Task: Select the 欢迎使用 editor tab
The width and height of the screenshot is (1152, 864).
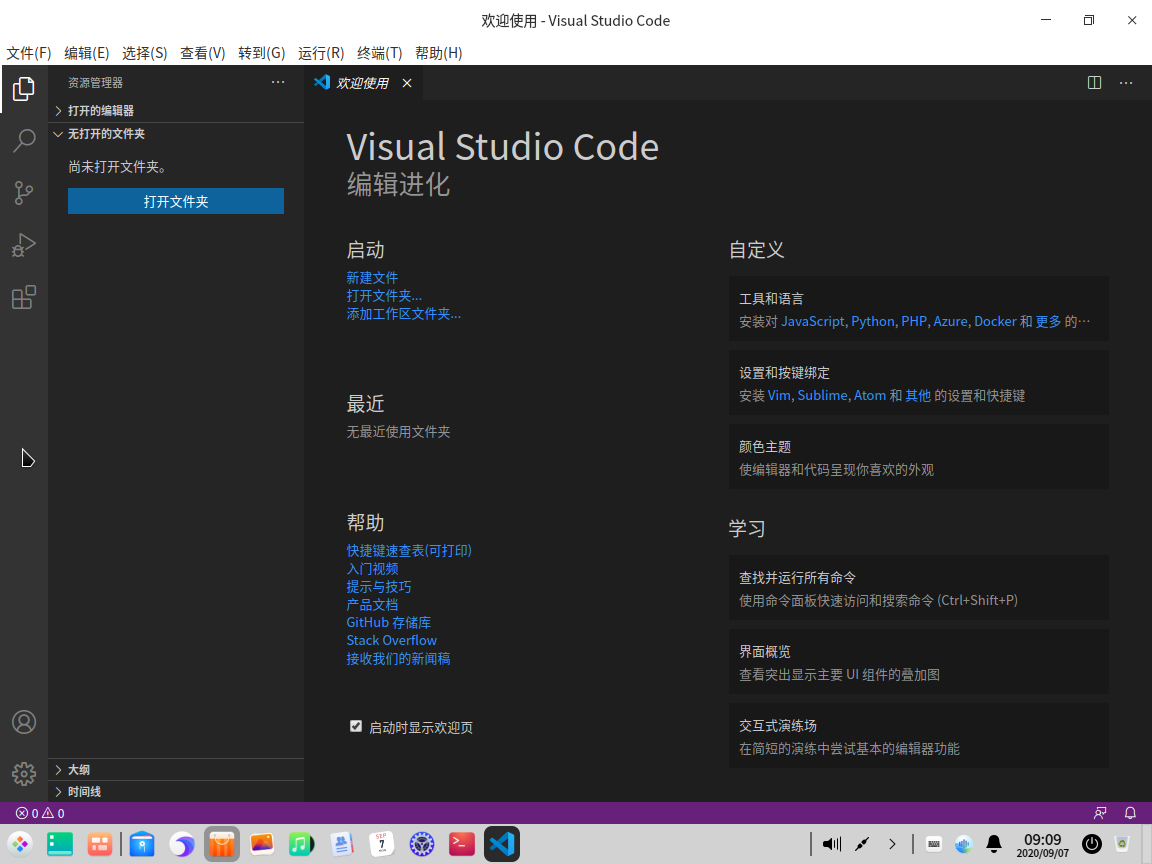Action: click(x=363, y=83)
